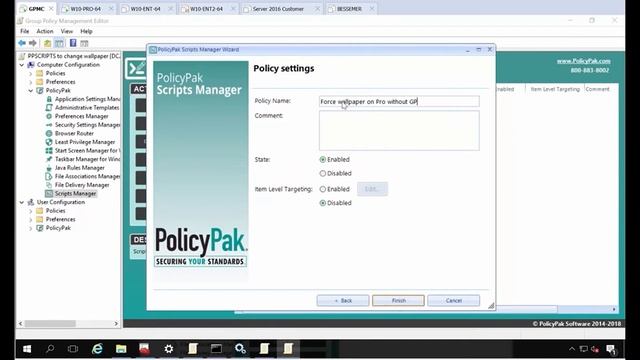
Task: Expand Policies under User Configuration
Action: [31, 211]
